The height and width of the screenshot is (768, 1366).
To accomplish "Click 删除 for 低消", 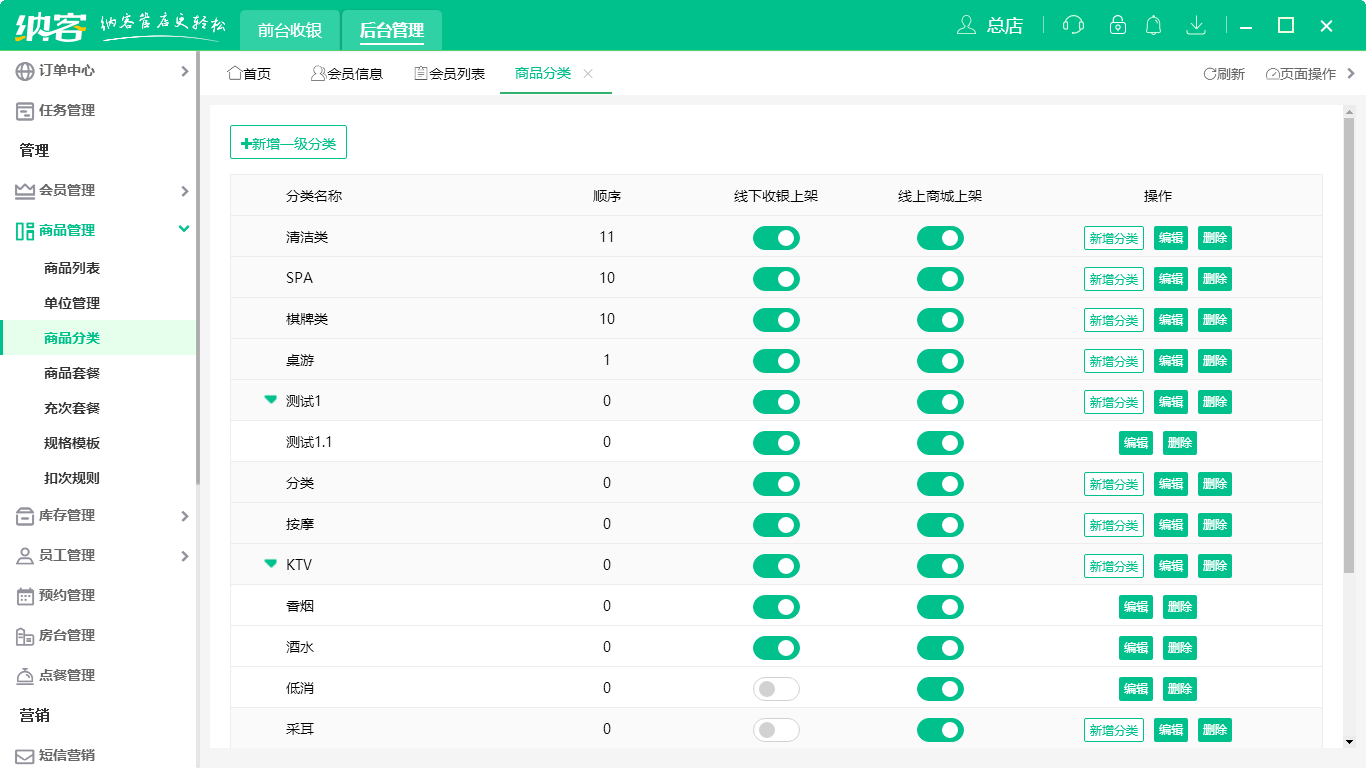I will click(x=1180, y=689).
